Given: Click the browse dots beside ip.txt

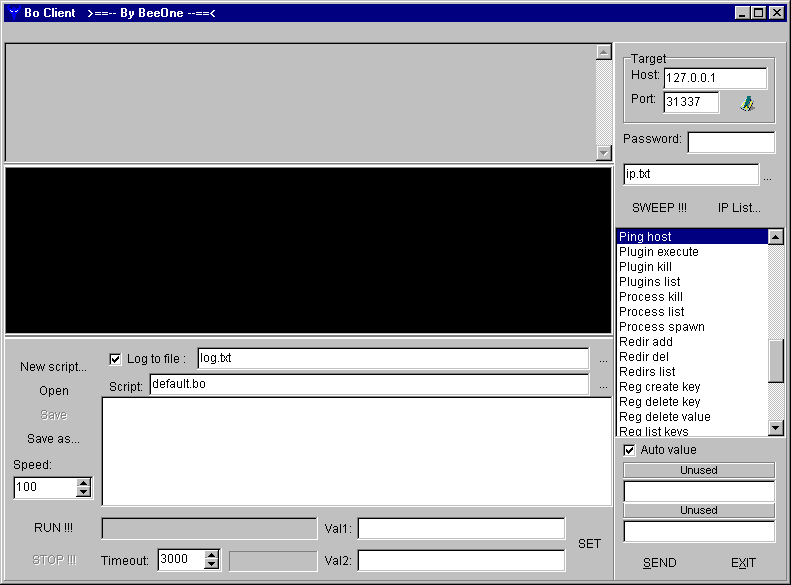Looking at the screenshot, I should tap(767, 178).
